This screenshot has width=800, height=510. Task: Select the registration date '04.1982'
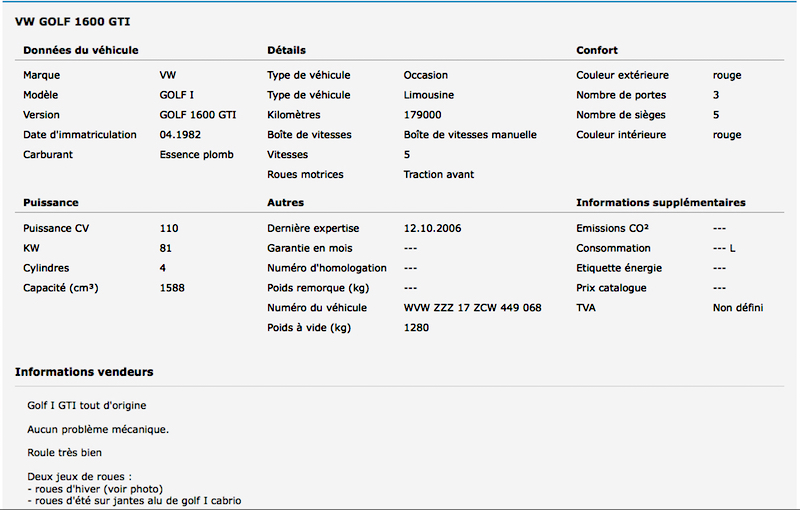coord(180,135)
